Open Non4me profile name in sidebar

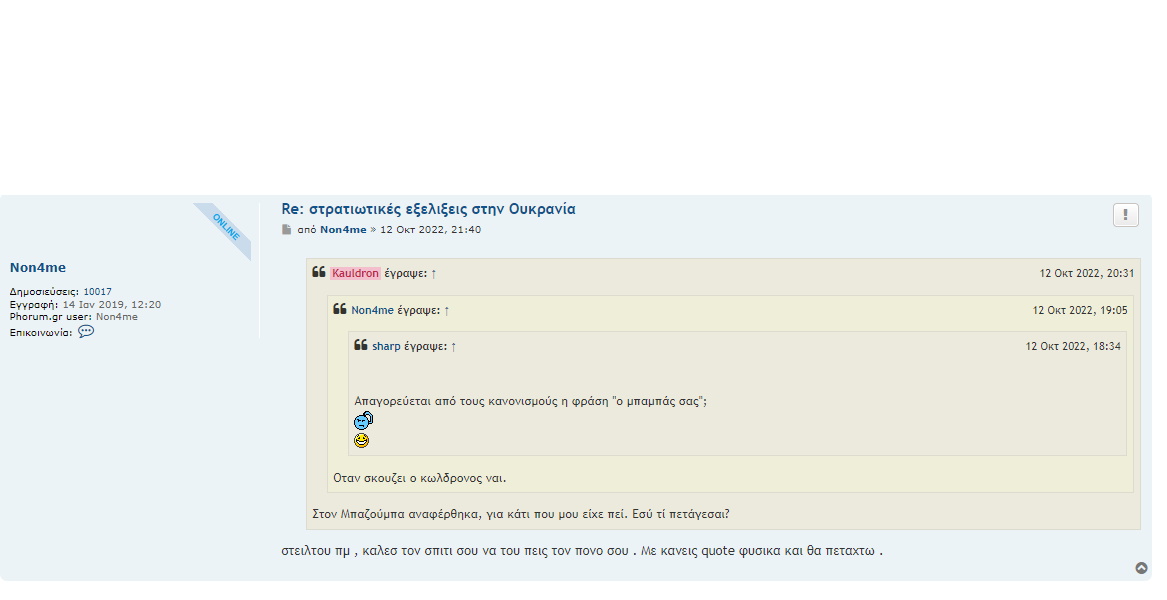[38, 267]
